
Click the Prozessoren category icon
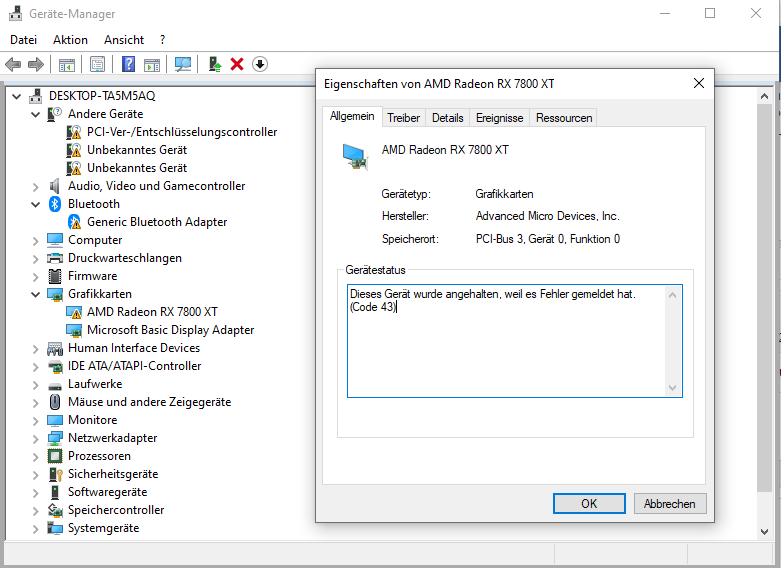(55, 456)
